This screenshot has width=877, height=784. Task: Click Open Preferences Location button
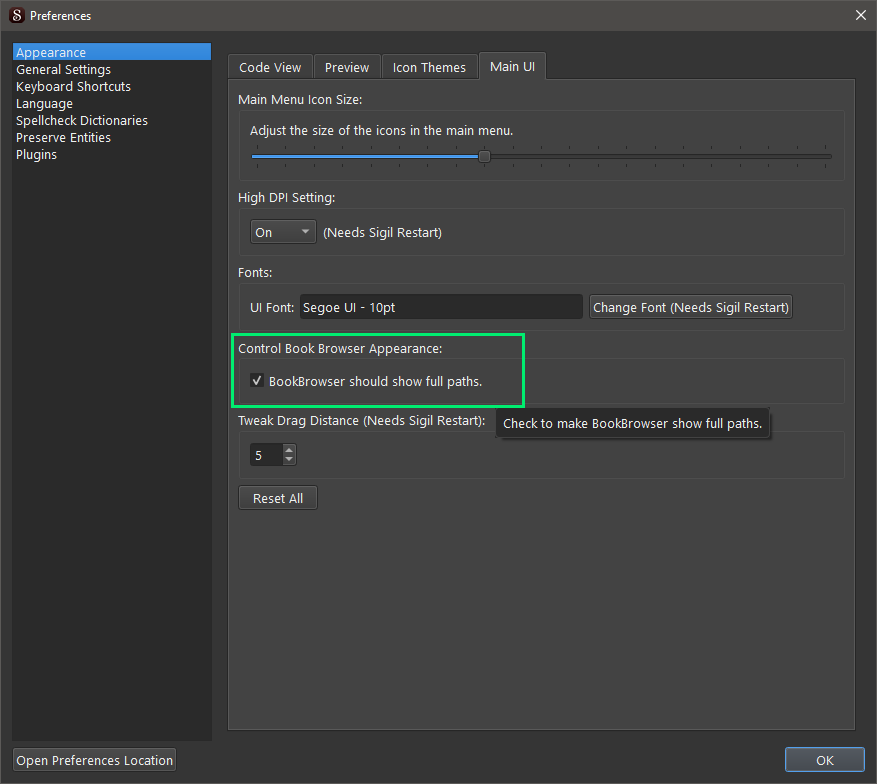coord(95,760)
